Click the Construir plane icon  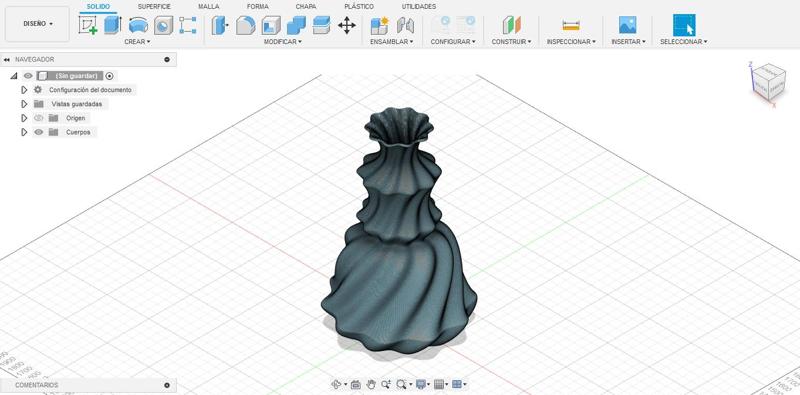click(x=511, y=25)
